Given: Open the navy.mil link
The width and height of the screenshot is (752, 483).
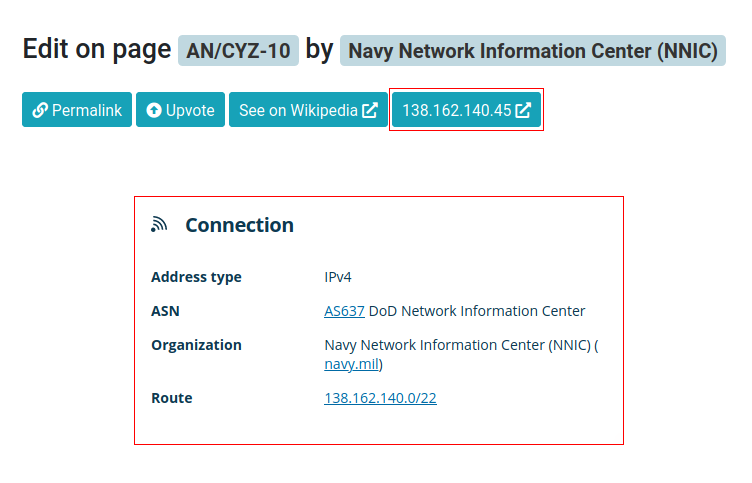Looking at the screenshot, I should click(x=352, y=364).
